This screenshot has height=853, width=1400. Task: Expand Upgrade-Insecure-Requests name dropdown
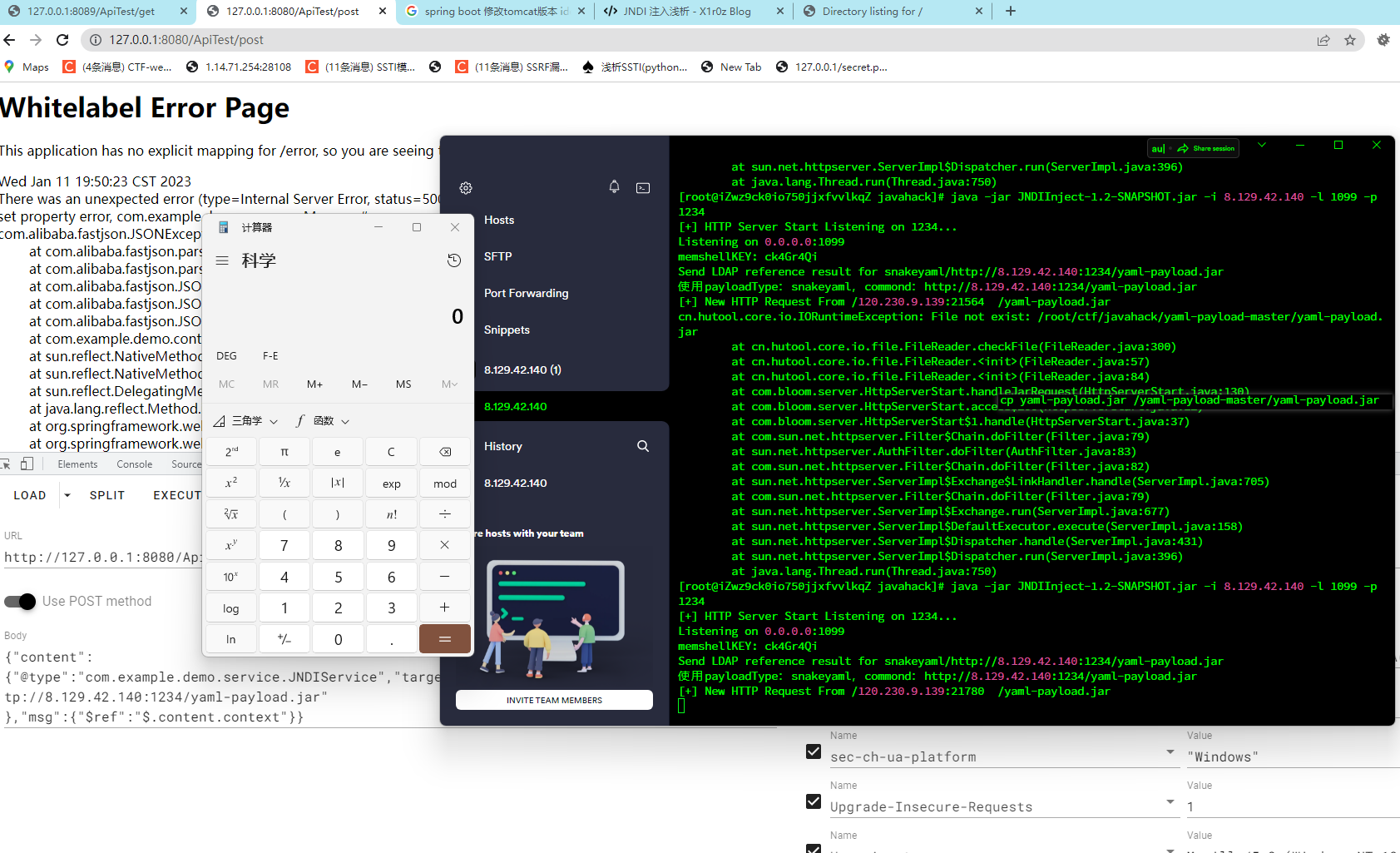tap(1170, 802)
